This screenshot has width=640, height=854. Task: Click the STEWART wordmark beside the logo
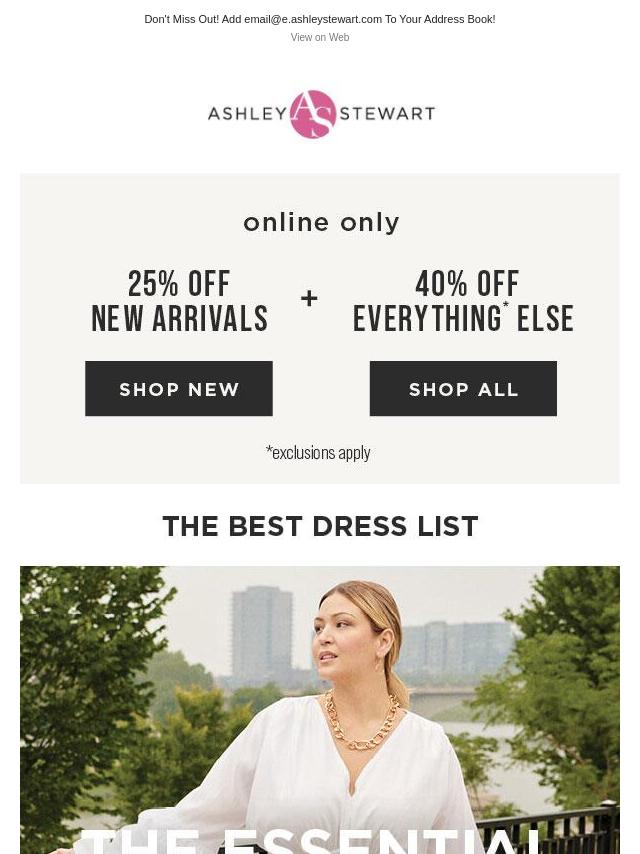click(387, 114)
